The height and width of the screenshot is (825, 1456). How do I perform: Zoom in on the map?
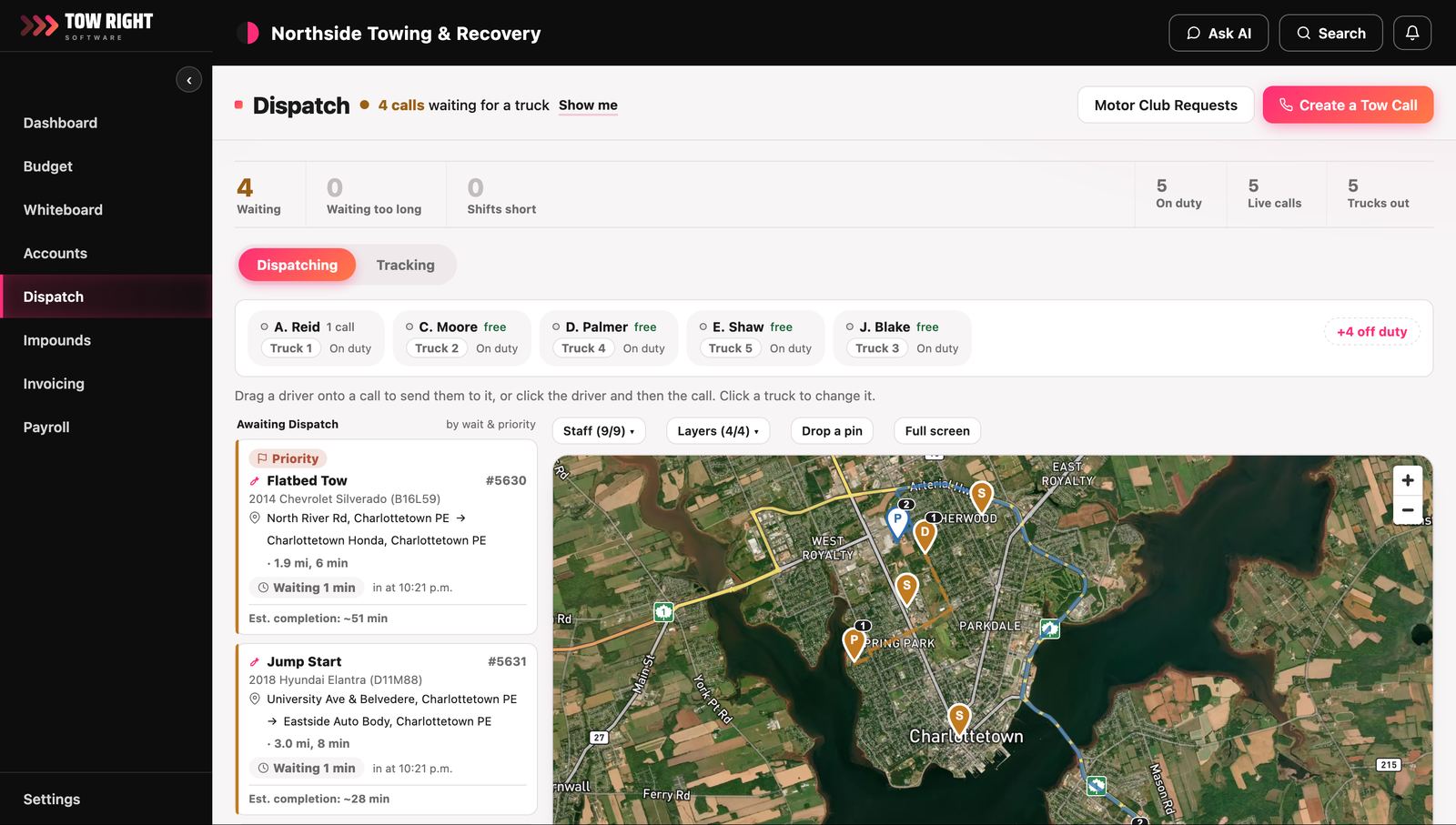click(x=1408, y=480)
